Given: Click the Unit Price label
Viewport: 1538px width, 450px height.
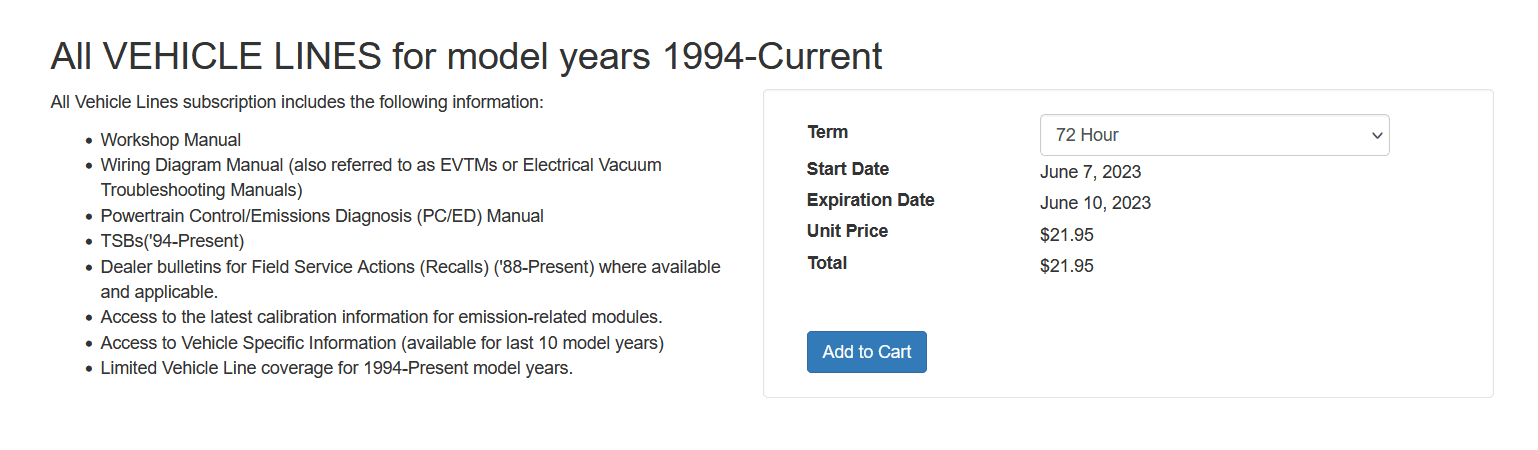Looking at the screenshot, I should (847, 231).
